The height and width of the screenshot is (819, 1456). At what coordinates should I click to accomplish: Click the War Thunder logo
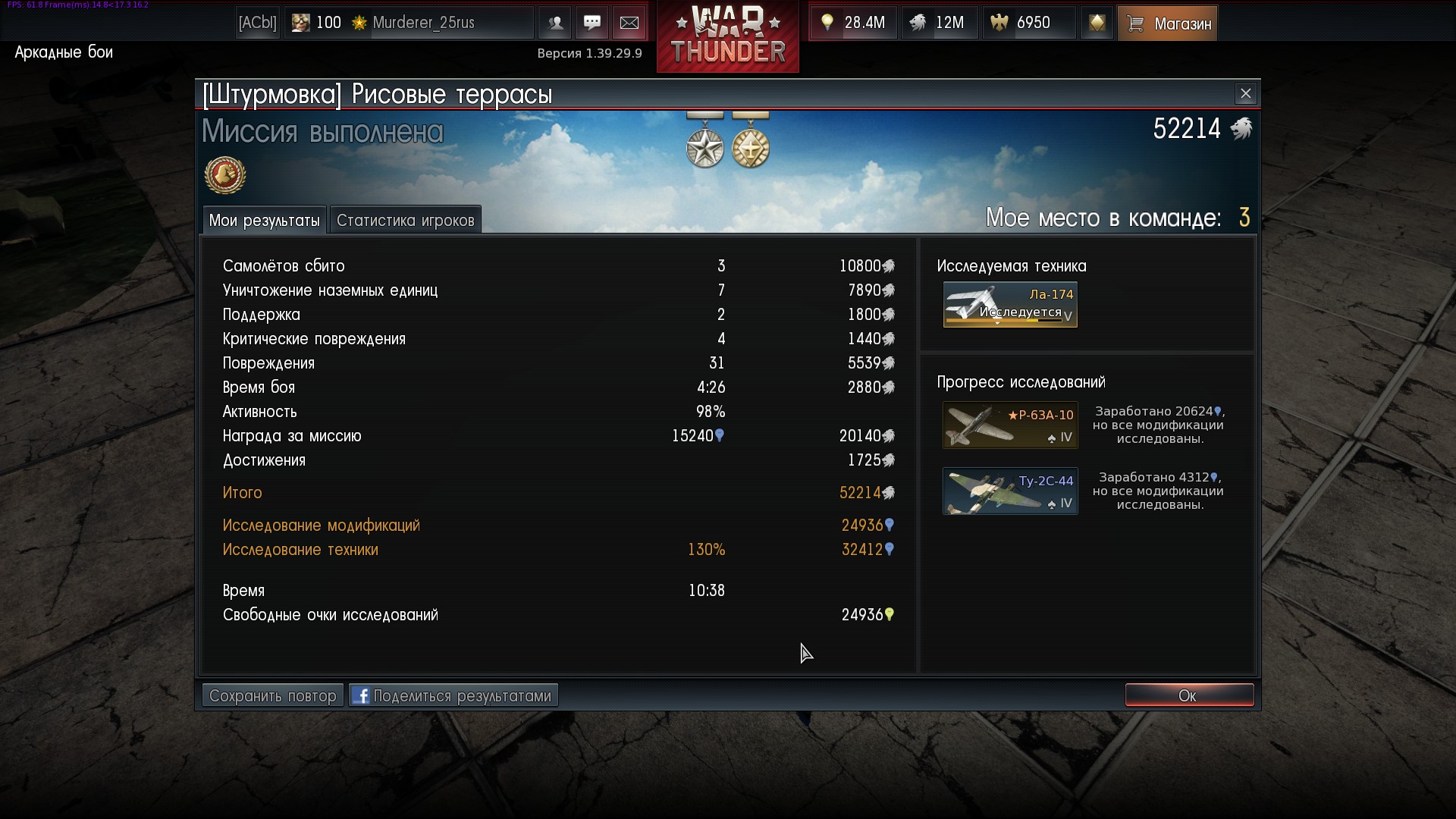pyautogui.click(x=728, y=36)
